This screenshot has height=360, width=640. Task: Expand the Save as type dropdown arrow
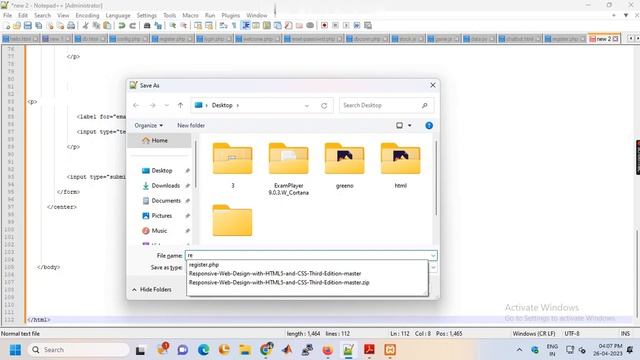[x=433, y=267]
